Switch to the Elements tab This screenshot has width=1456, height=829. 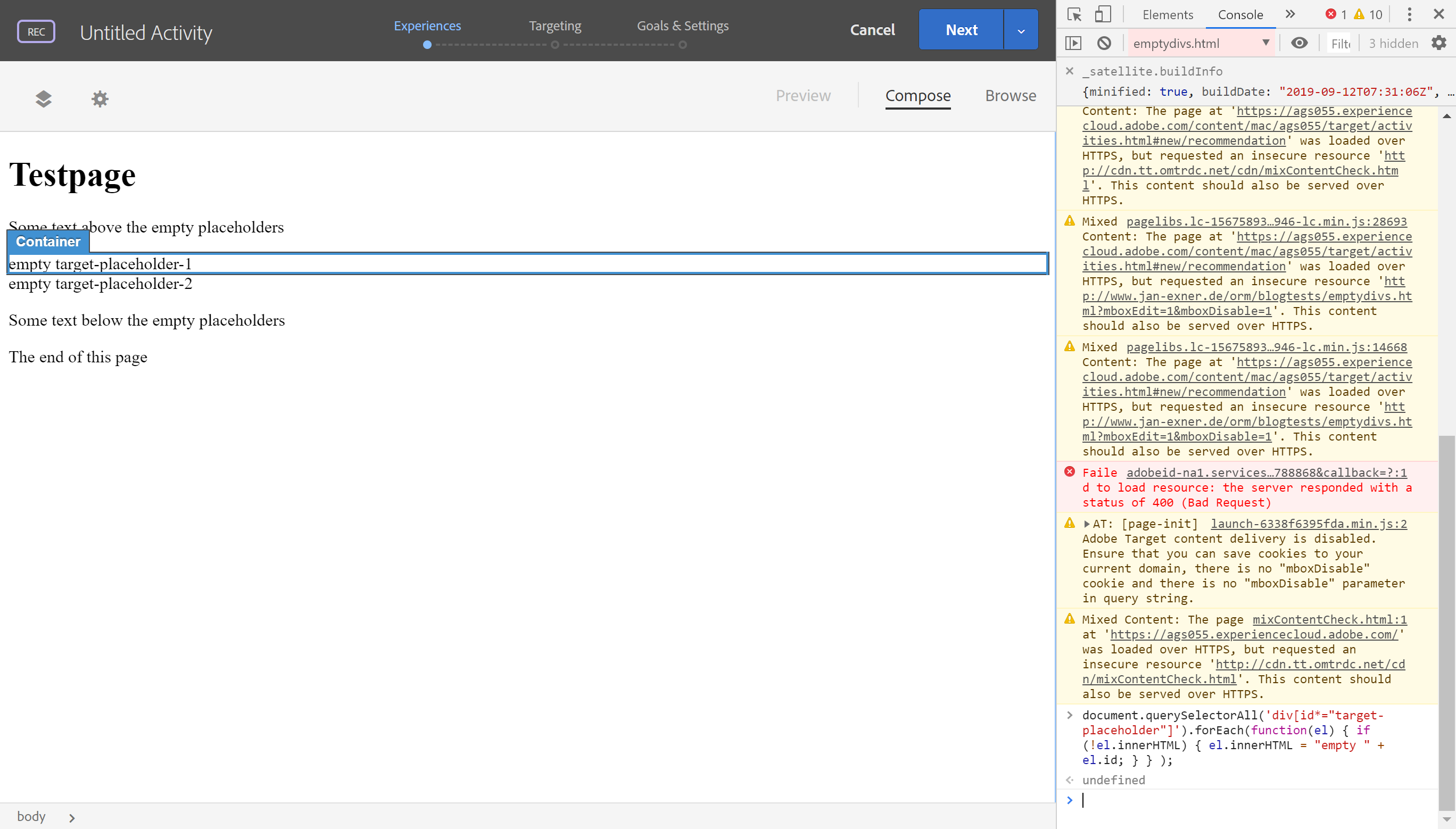[x=1167, y=14]
